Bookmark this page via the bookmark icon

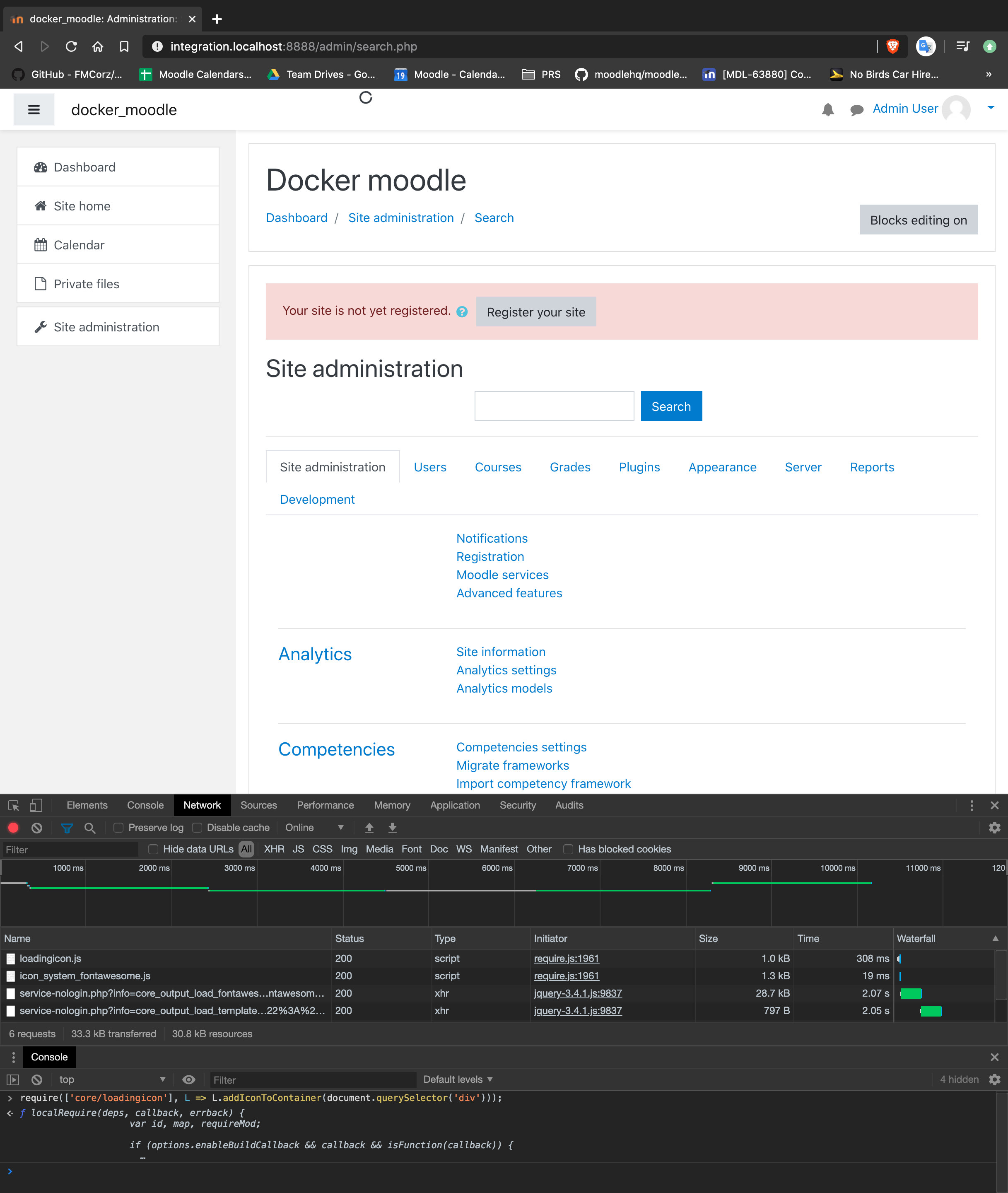point(124,46)
